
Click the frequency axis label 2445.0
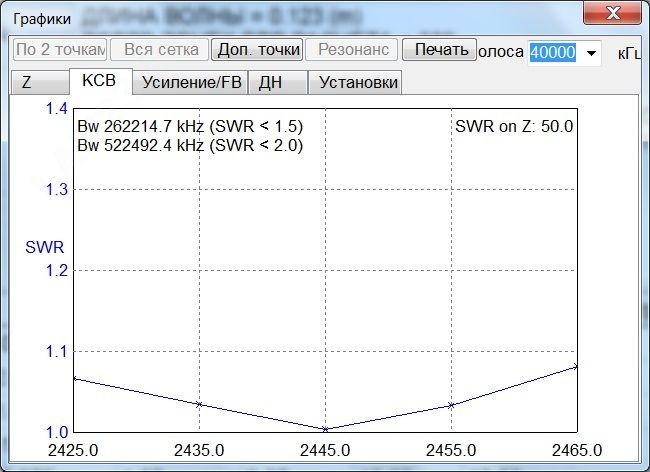pyautogui.click(x=325, y=450)
